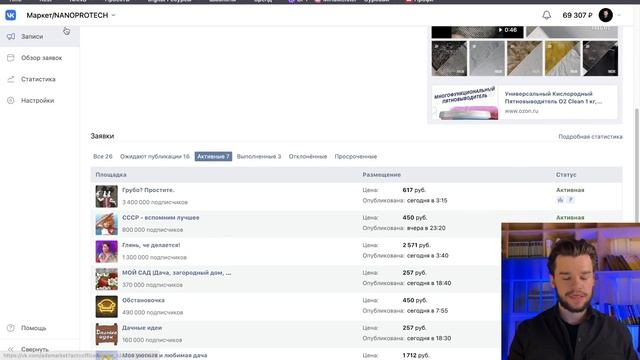
Task: Open Статистика in the sidebar
Action: 38,79
